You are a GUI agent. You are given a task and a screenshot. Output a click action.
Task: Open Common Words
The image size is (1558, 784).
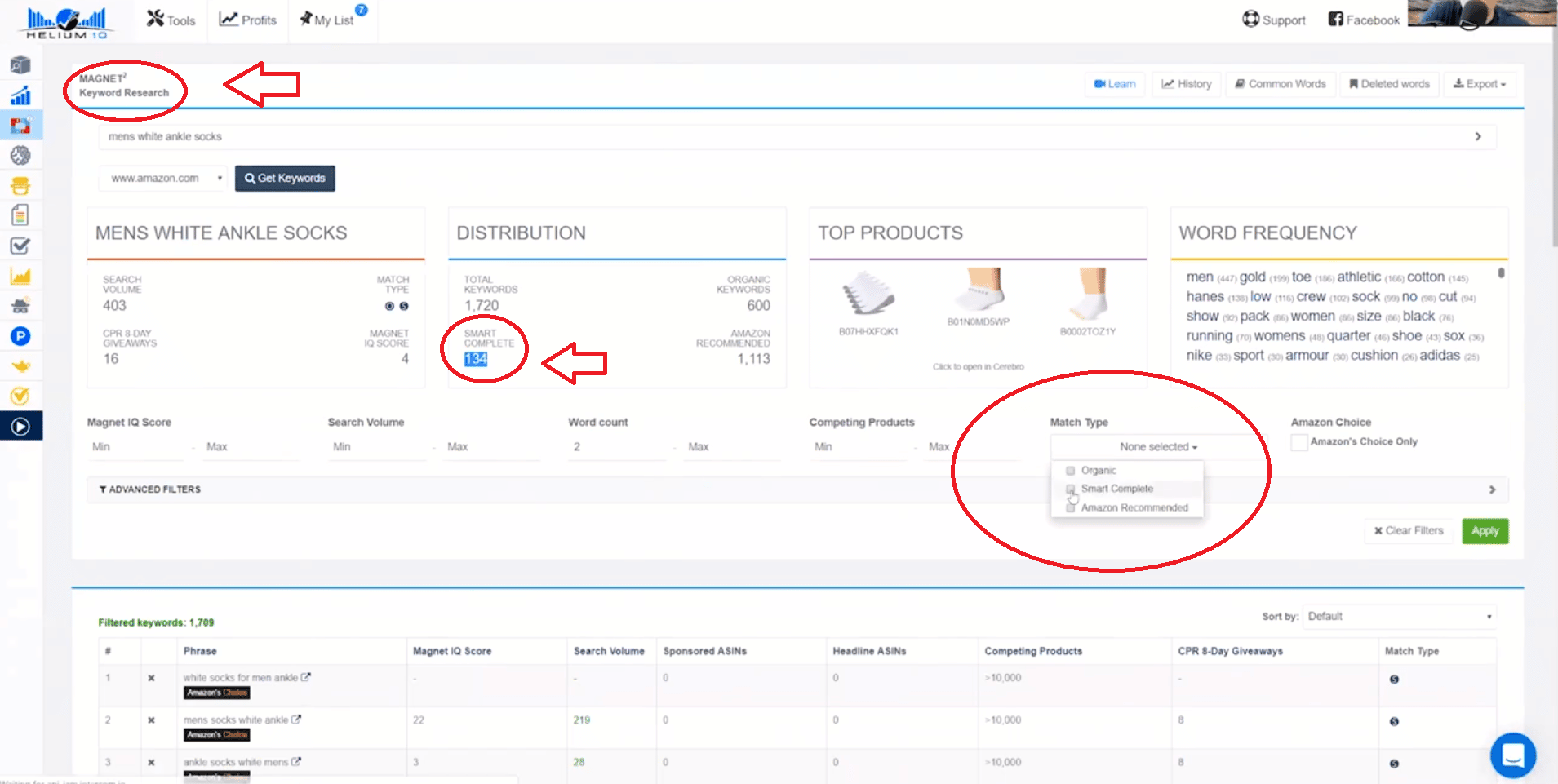1281,84
